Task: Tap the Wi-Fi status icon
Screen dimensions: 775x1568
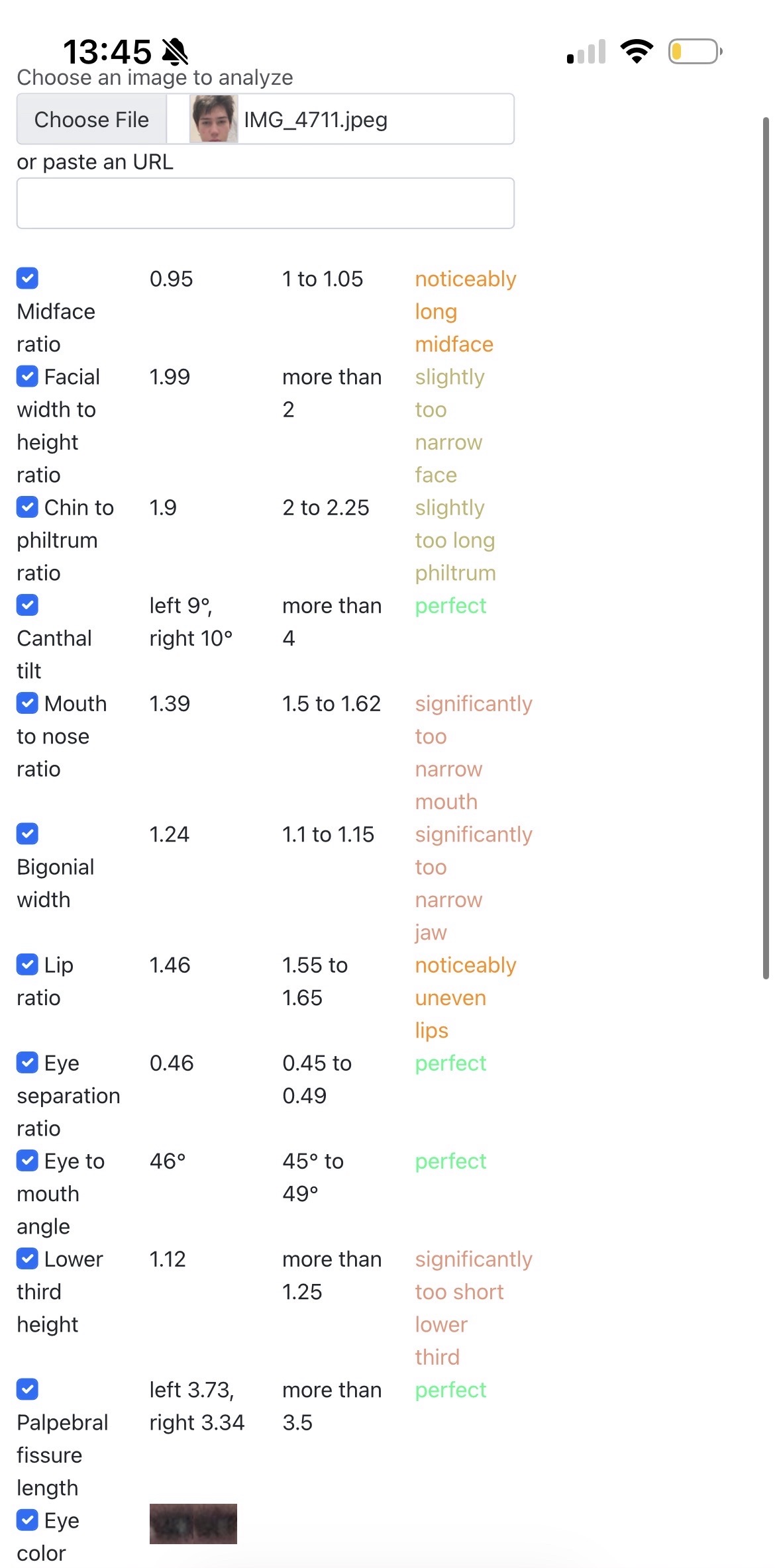Action: 637,51
